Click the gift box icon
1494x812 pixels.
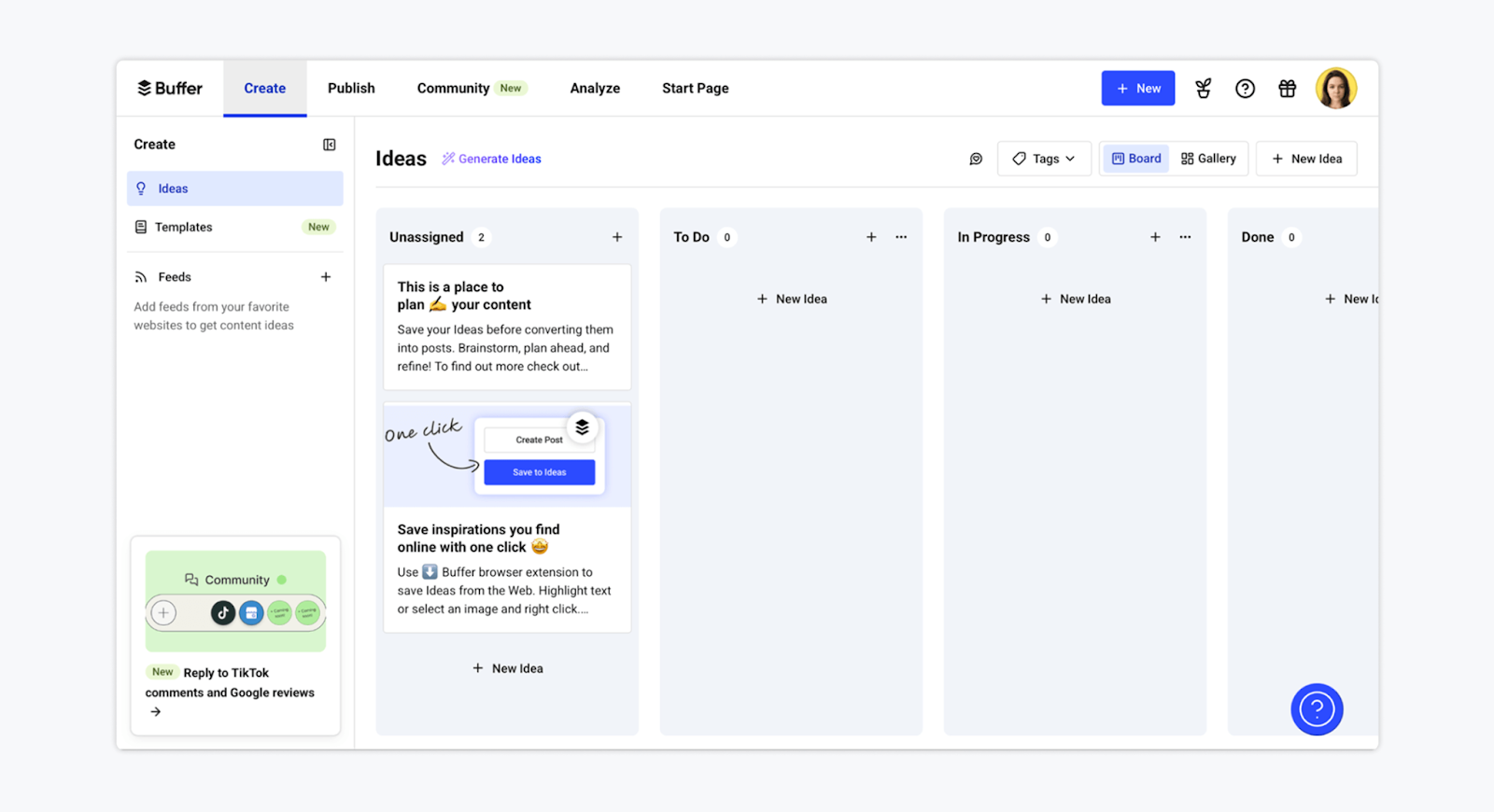[1287, 89]
